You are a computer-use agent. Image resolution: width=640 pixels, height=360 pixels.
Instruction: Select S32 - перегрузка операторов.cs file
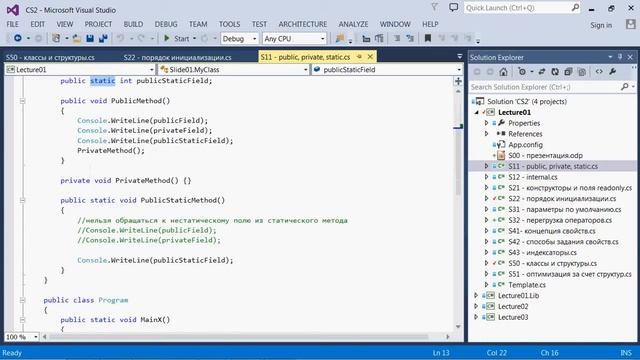[560, 220]
